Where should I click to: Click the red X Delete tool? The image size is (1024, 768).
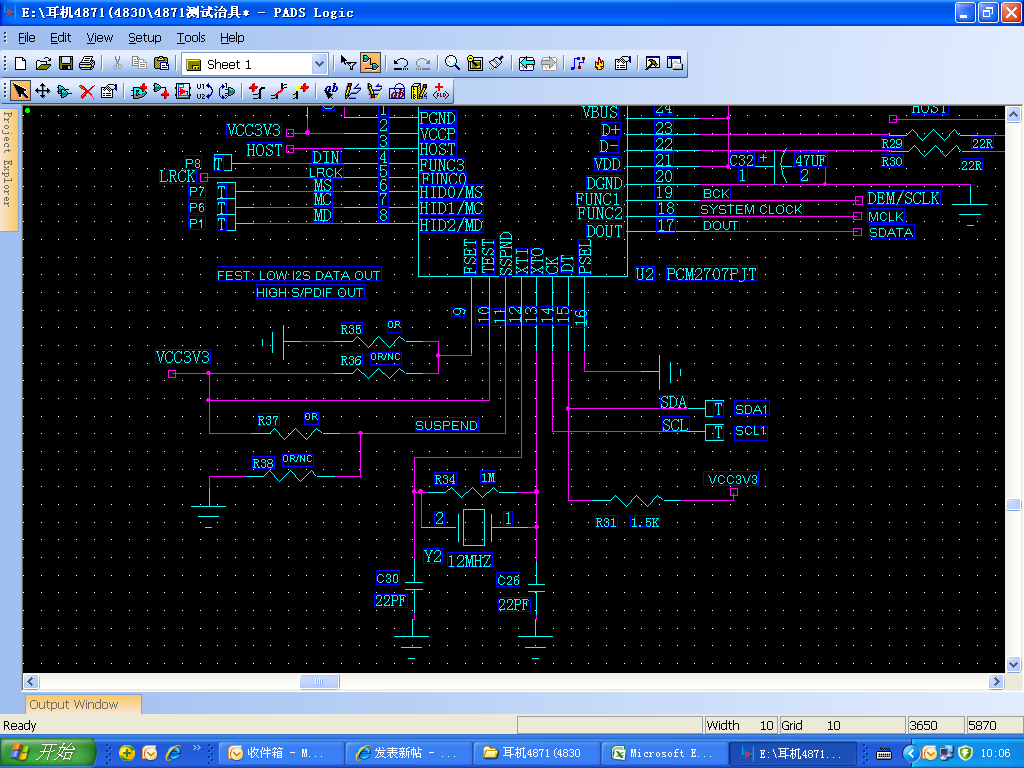(x=86, y=91)
